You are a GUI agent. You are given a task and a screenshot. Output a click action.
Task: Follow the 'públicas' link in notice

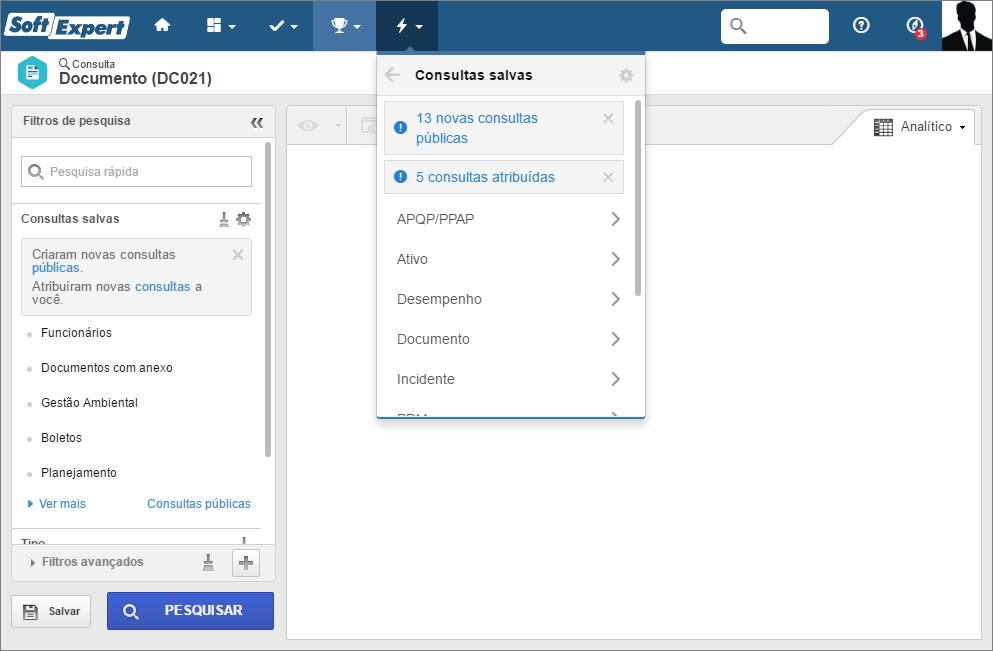pyautogui.click(x=56, y=268)
